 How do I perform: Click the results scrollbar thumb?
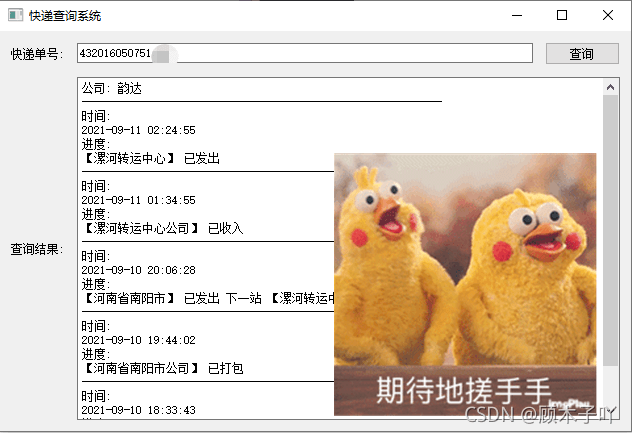pos(611,230)
